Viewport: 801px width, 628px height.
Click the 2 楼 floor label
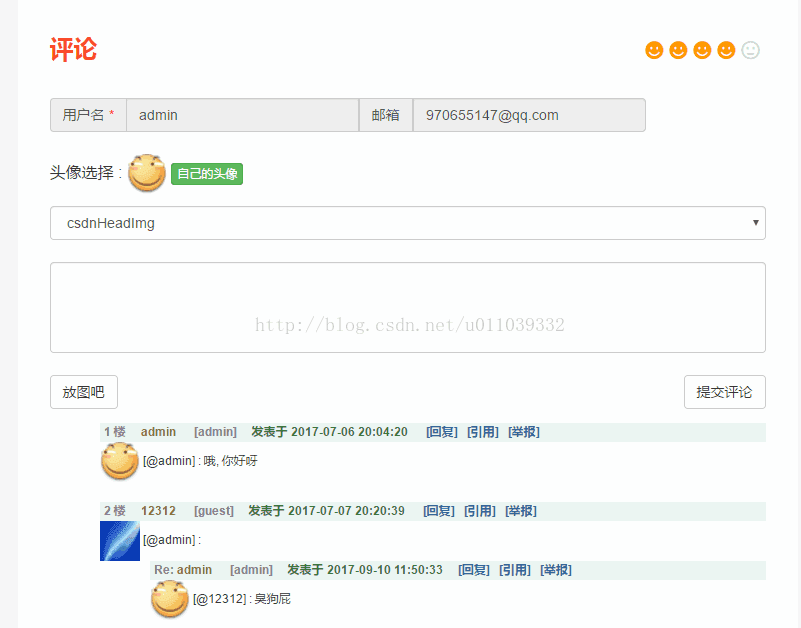[115, 511]
